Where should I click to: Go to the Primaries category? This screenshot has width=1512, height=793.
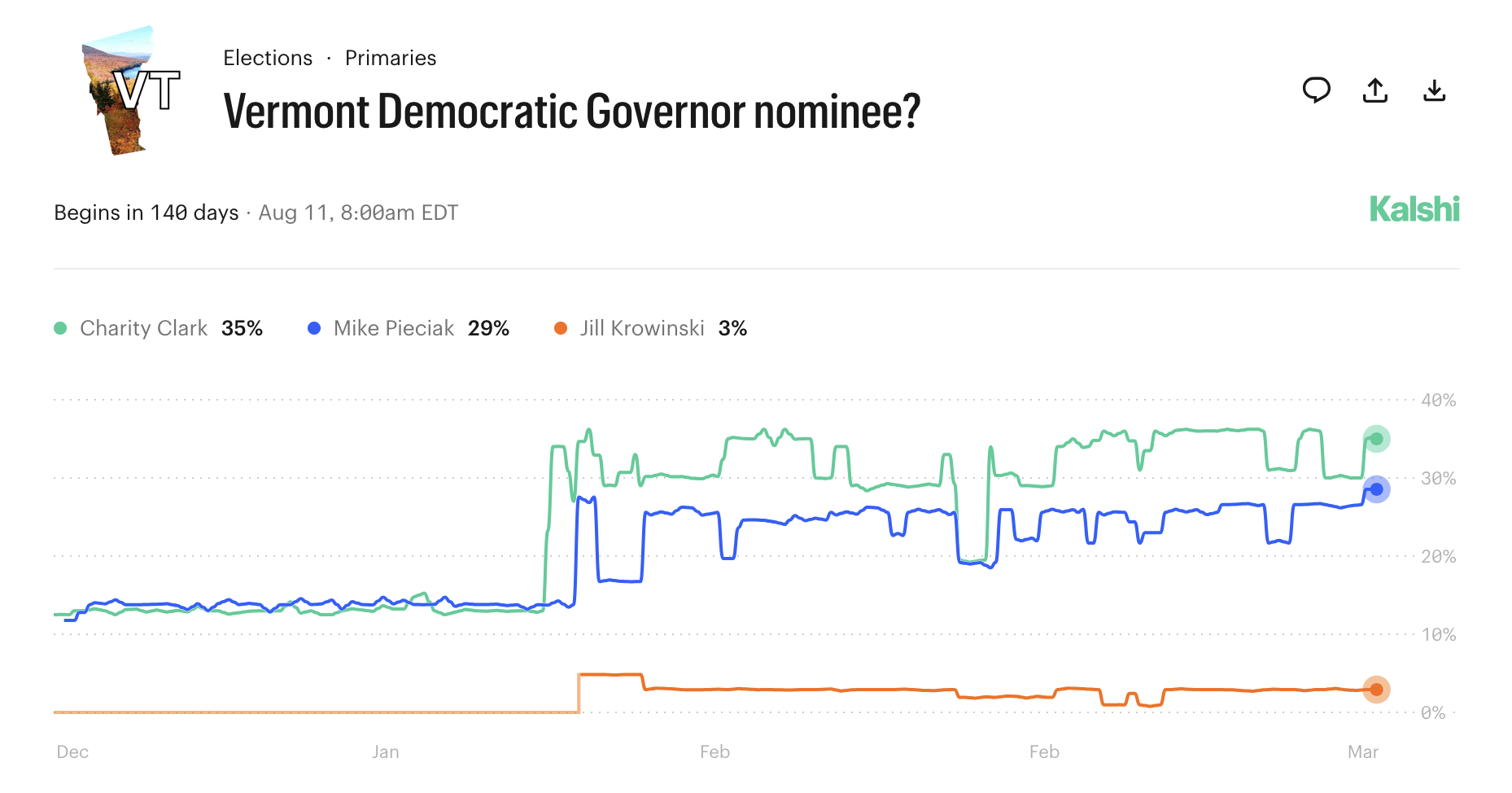(x=391, y=58)
